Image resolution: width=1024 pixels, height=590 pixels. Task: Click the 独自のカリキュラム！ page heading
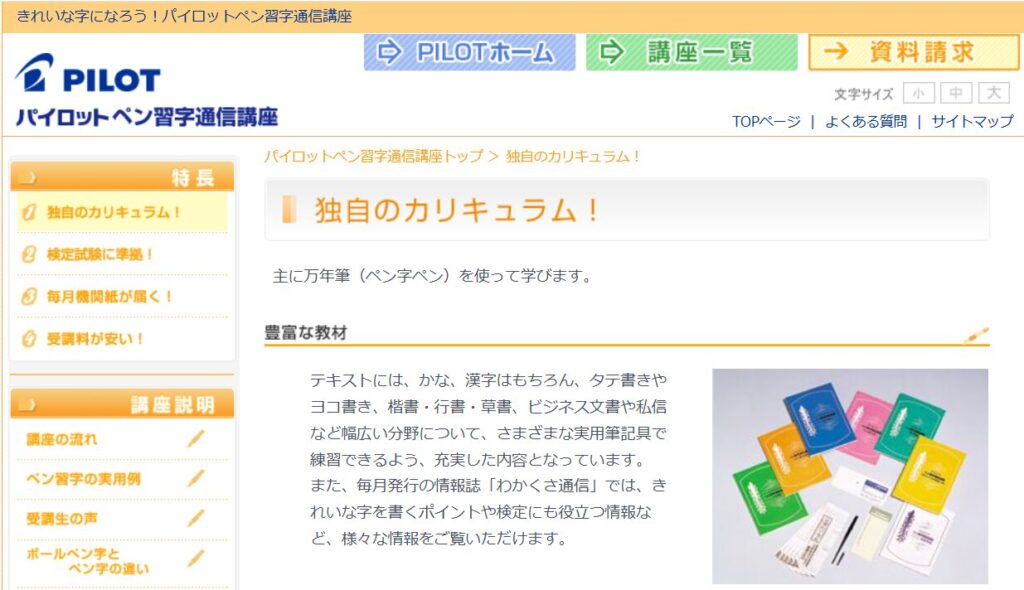click(456, 210)
